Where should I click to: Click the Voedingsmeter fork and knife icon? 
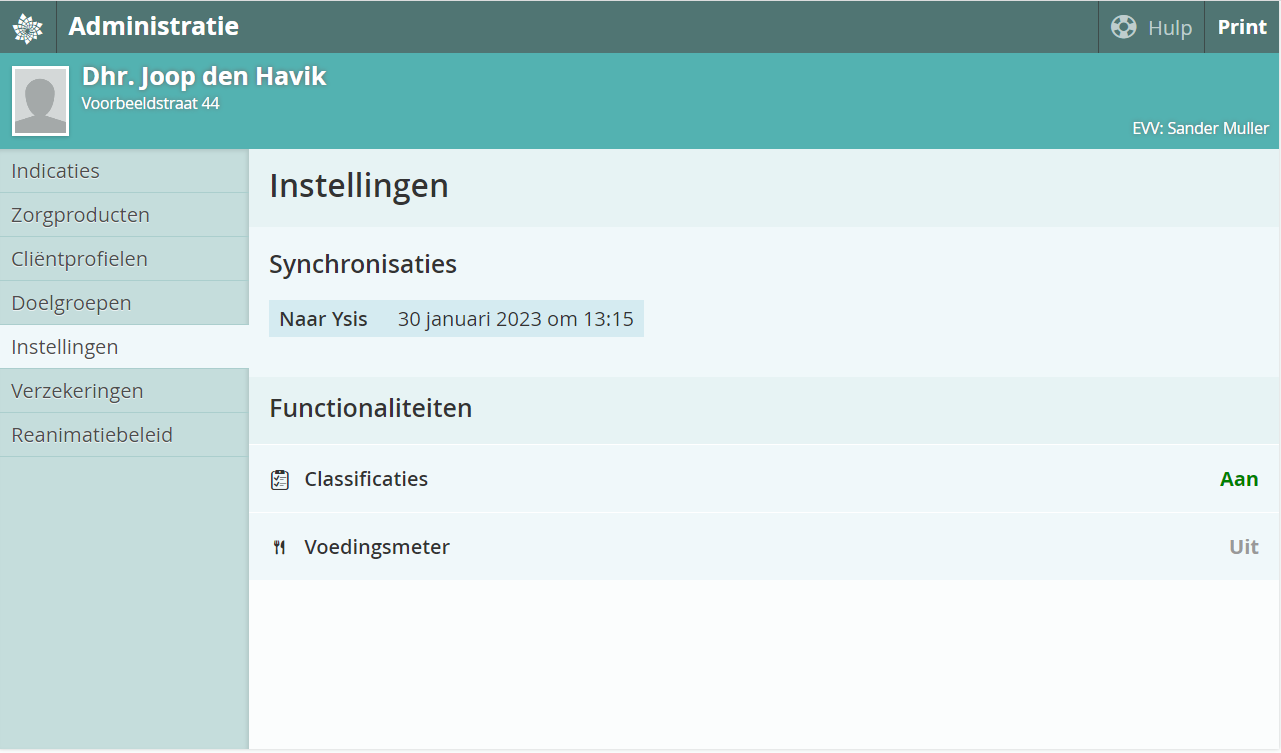point(280,548)
